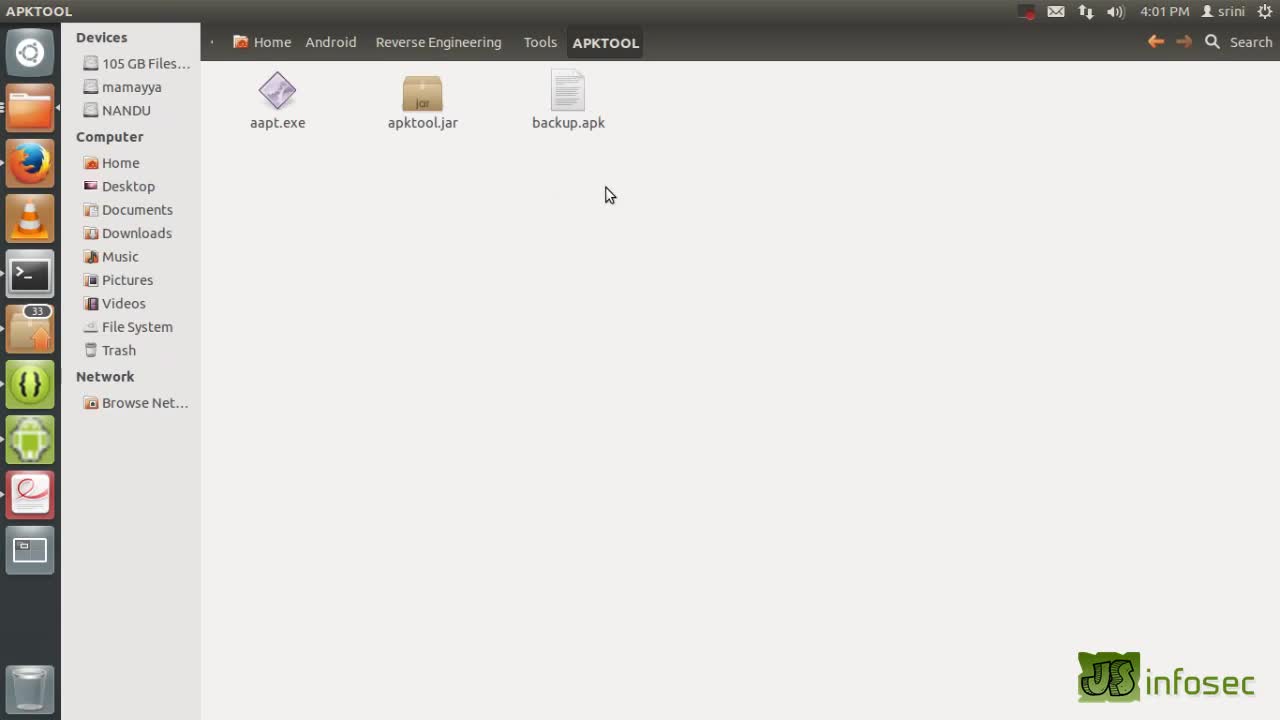The height and width of the screenshot is (720, 1280).
Task: Launch VLC media player from launcher
Action: (x=30, y=218)
